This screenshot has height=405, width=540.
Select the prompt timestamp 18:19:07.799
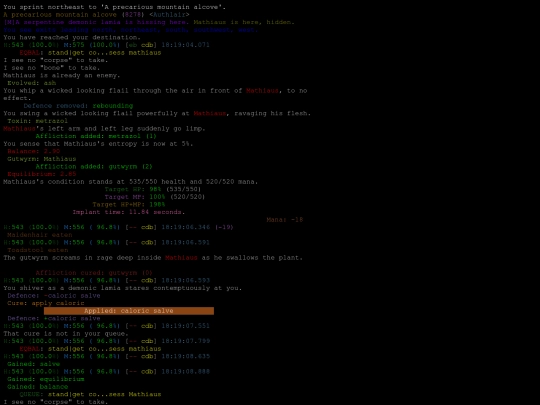point(185,341)
